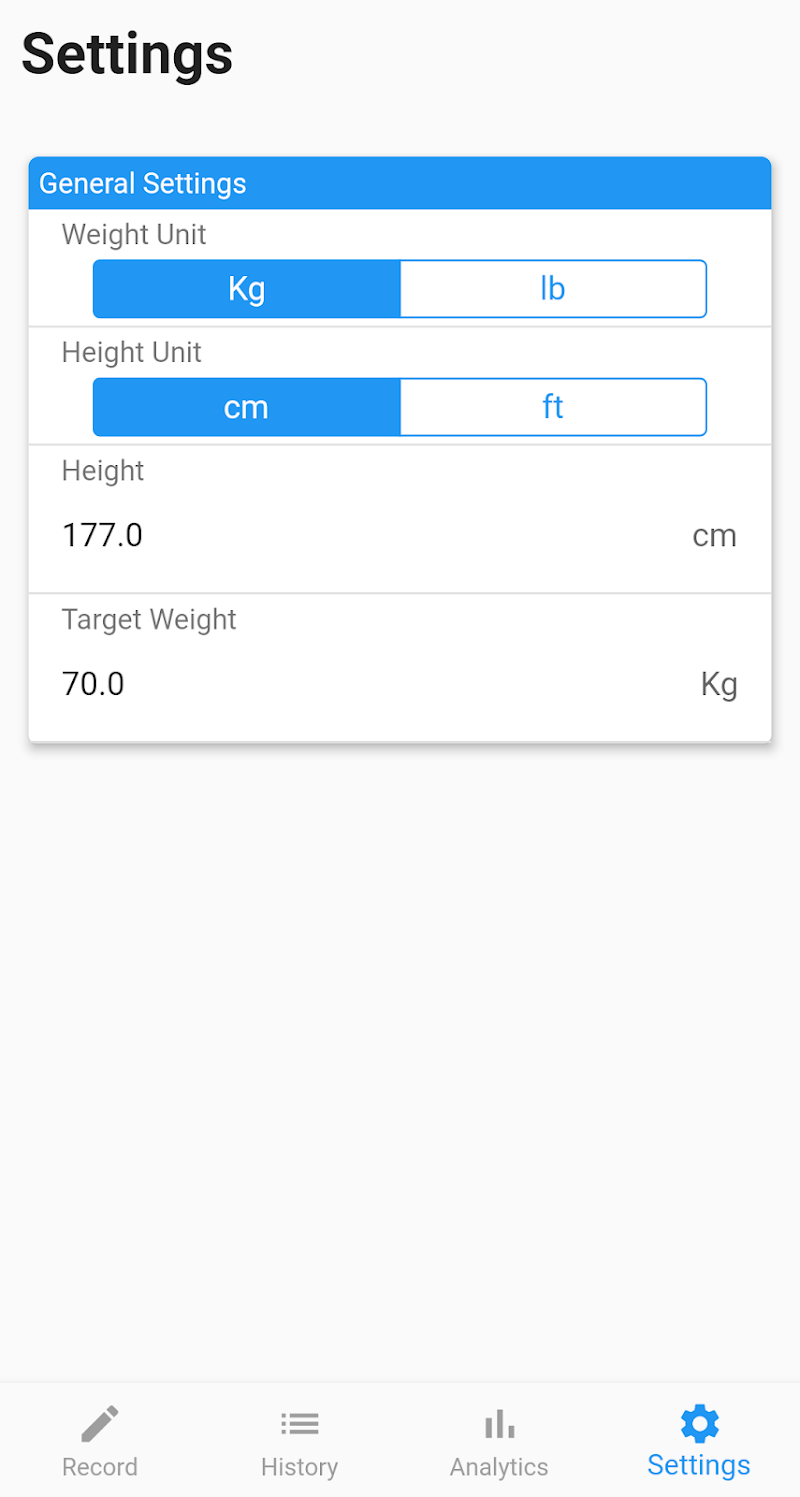Tap the gear icon in bottom bar

coord(699,1422)
